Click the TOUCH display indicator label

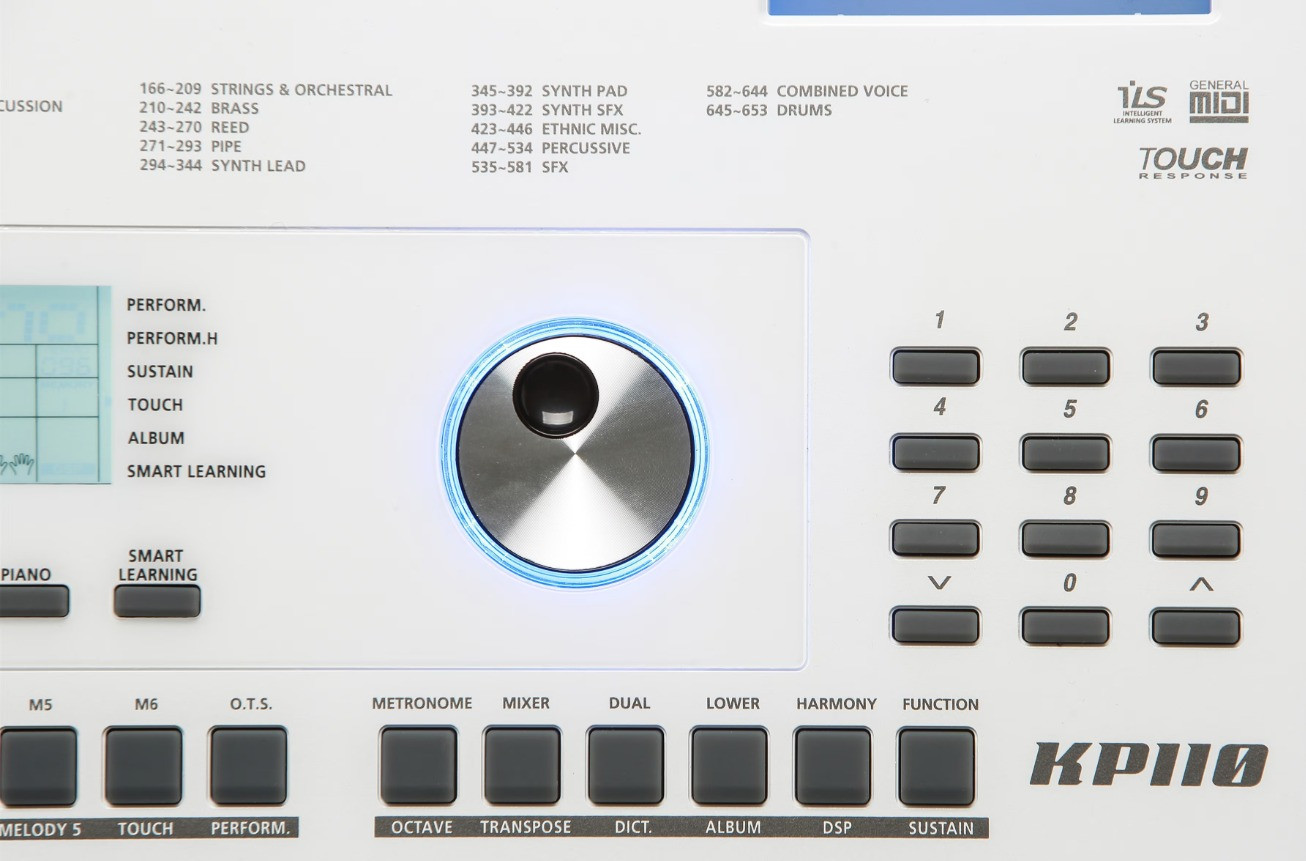coord(155,405)
